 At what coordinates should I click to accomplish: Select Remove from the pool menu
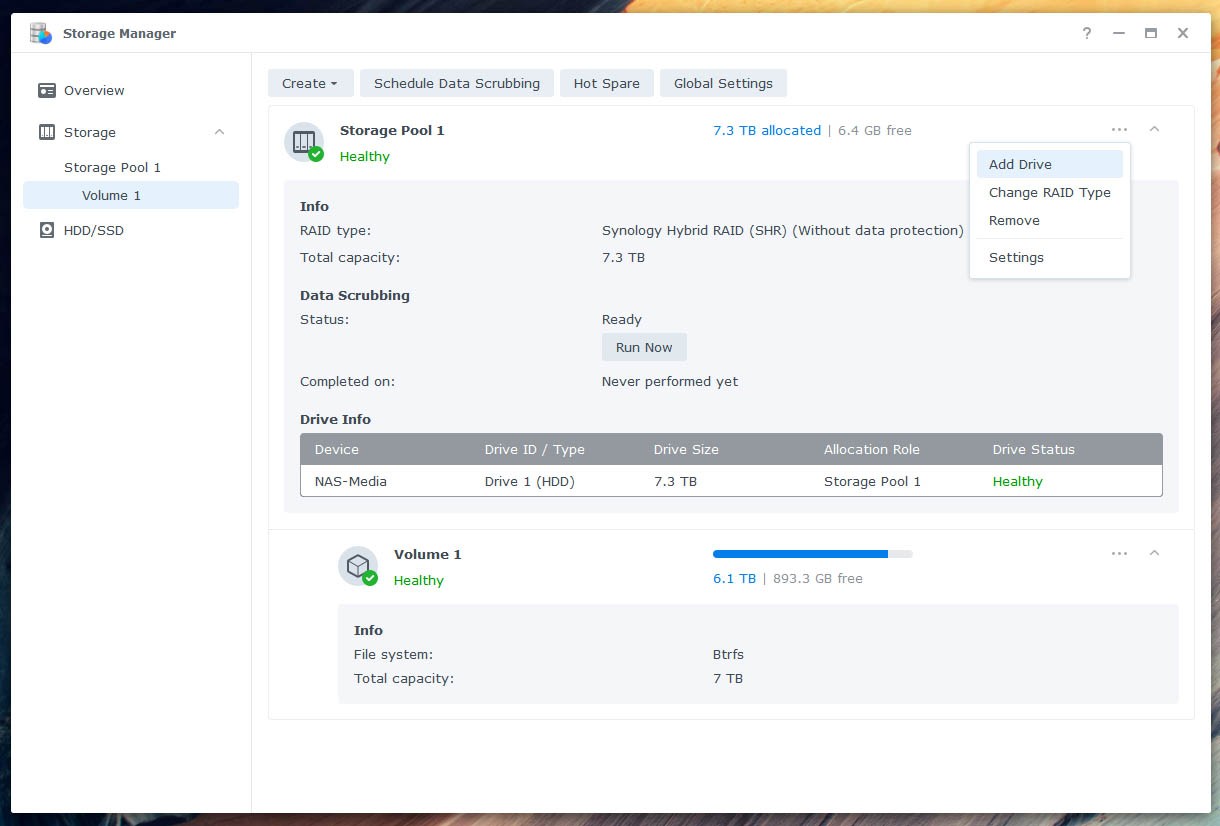(x=1014, y=220)
